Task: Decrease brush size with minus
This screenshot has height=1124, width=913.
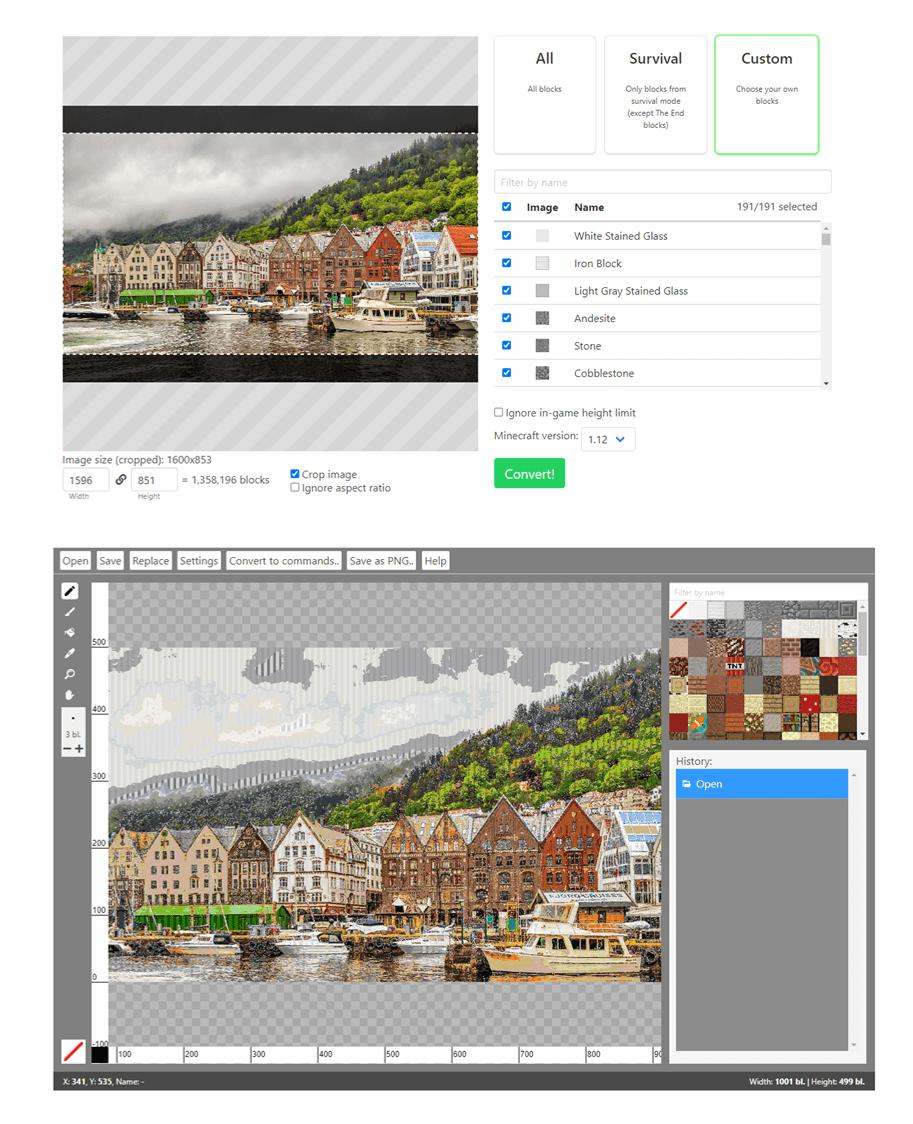Action: click(67, 748)
